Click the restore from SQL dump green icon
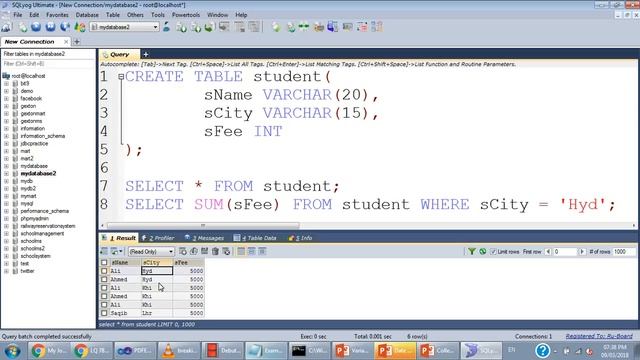640x360 pixels. tap(210, 27)
